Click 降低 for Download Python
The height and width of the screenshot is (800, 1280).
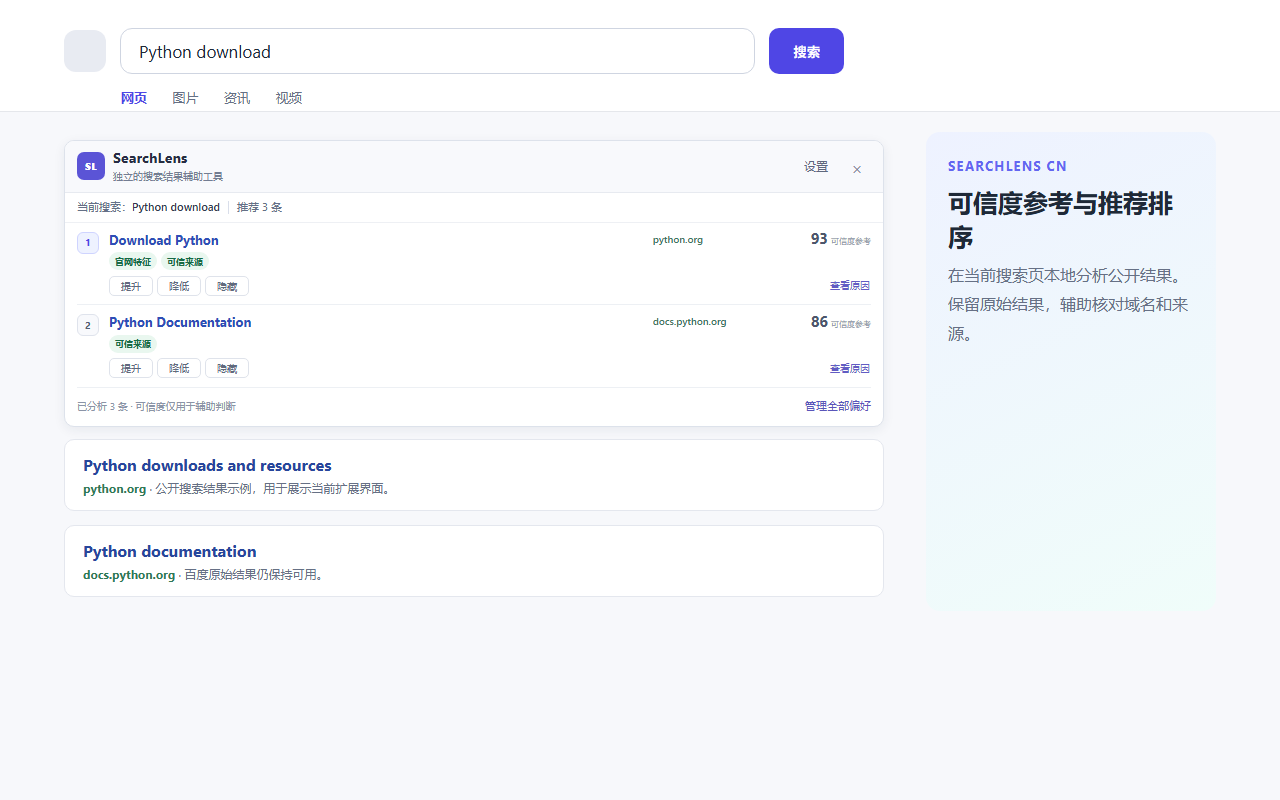pos(179,286)
